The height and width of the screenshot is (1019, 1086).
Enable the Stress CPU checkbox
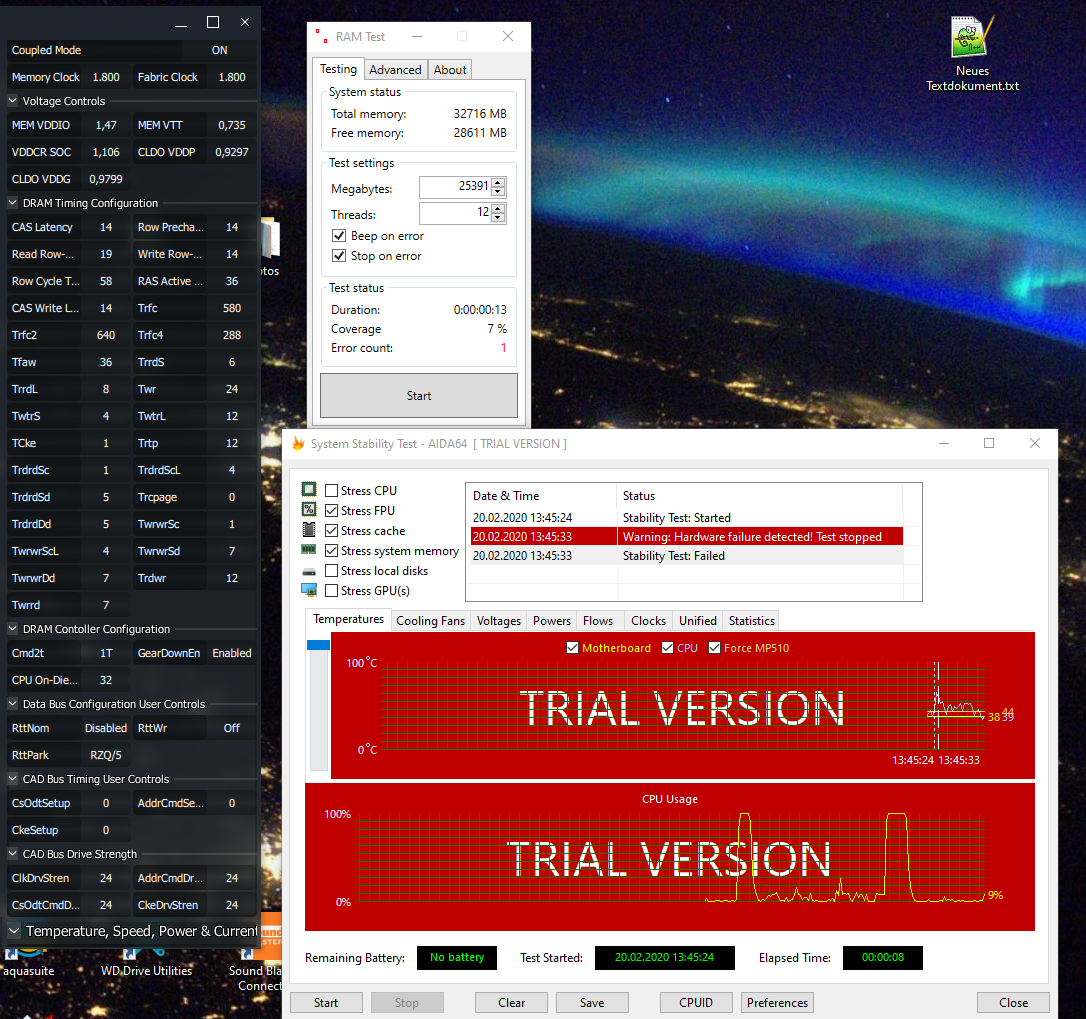(332, 490)
